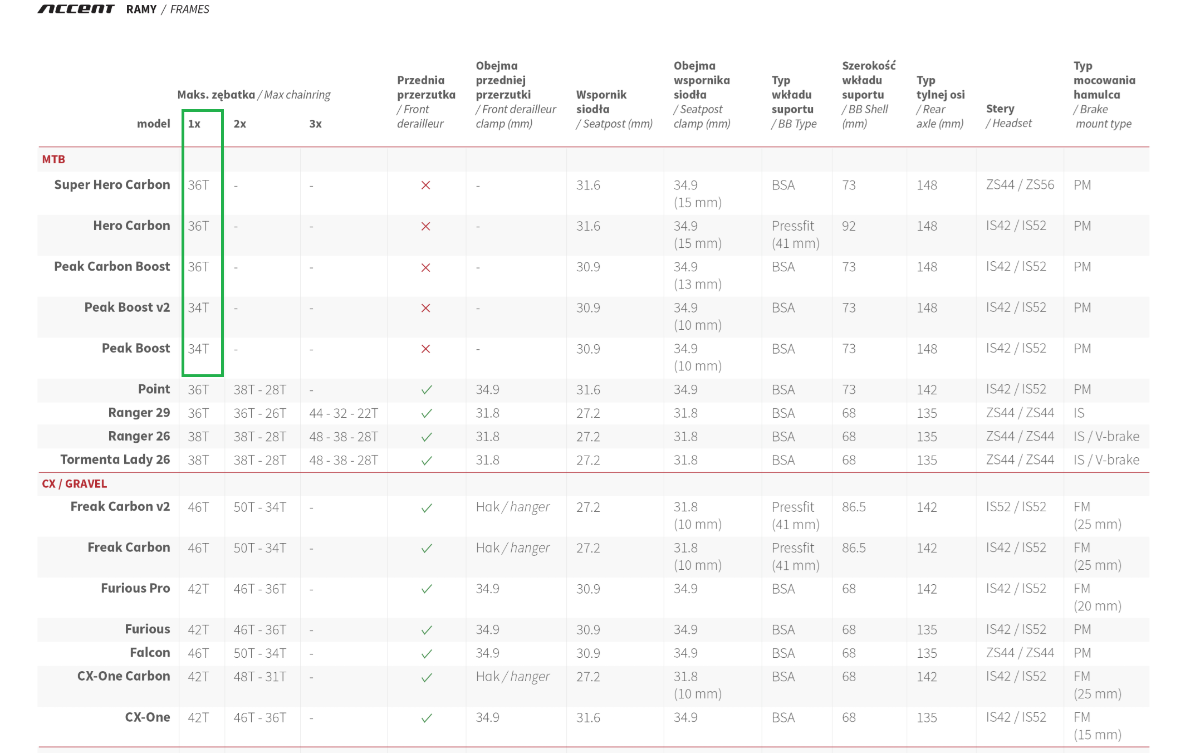Click the "1x" chainring column header
This screenshot has height=753, width=1200.
[194, 124]
